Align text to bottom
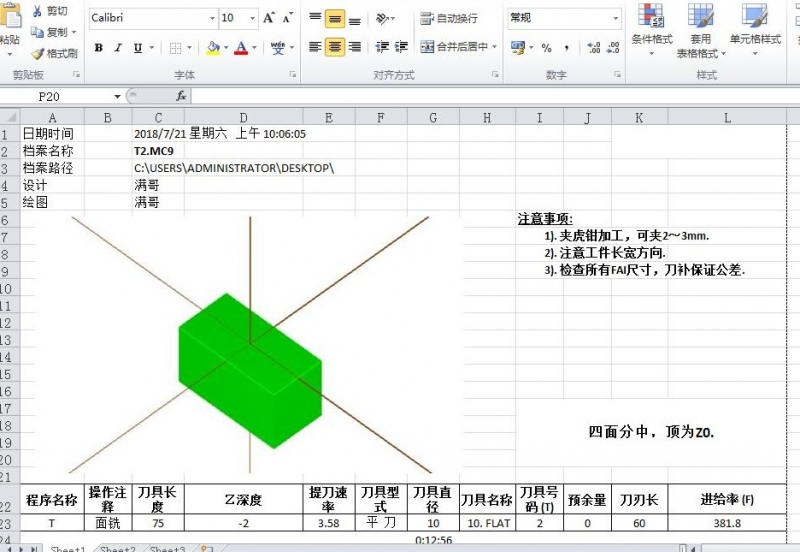Viewport: 800px width, 552px height. [x=355, y=18]
